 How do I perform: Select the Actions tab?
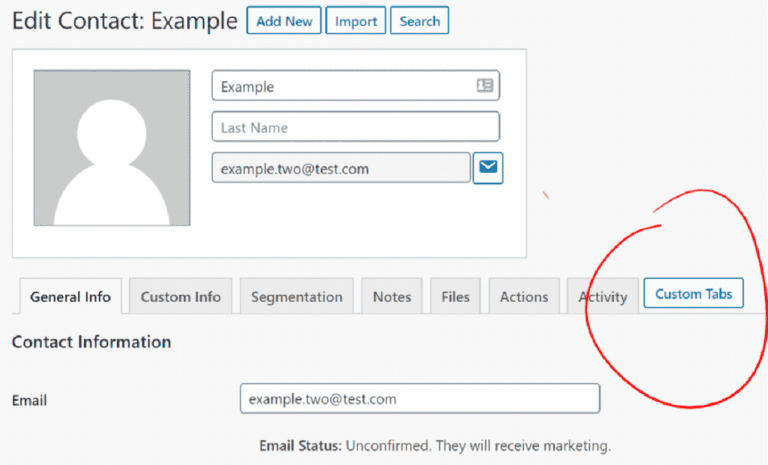pyautogui.click(x=524, y=296)
